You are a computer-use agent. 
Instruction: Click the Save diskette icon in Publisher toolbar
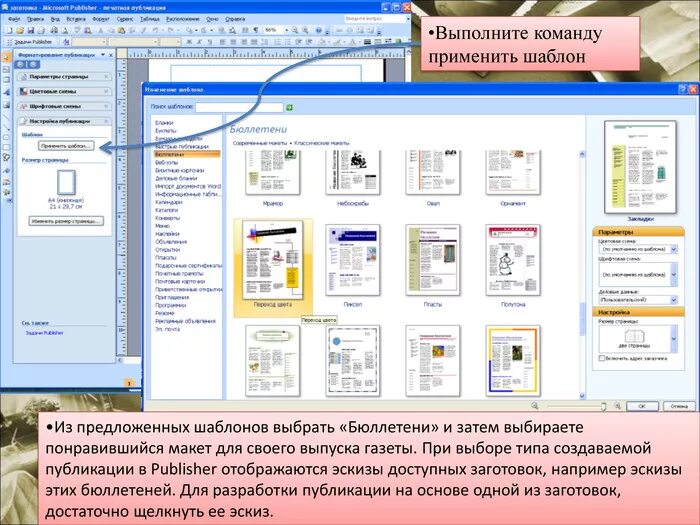30,30
